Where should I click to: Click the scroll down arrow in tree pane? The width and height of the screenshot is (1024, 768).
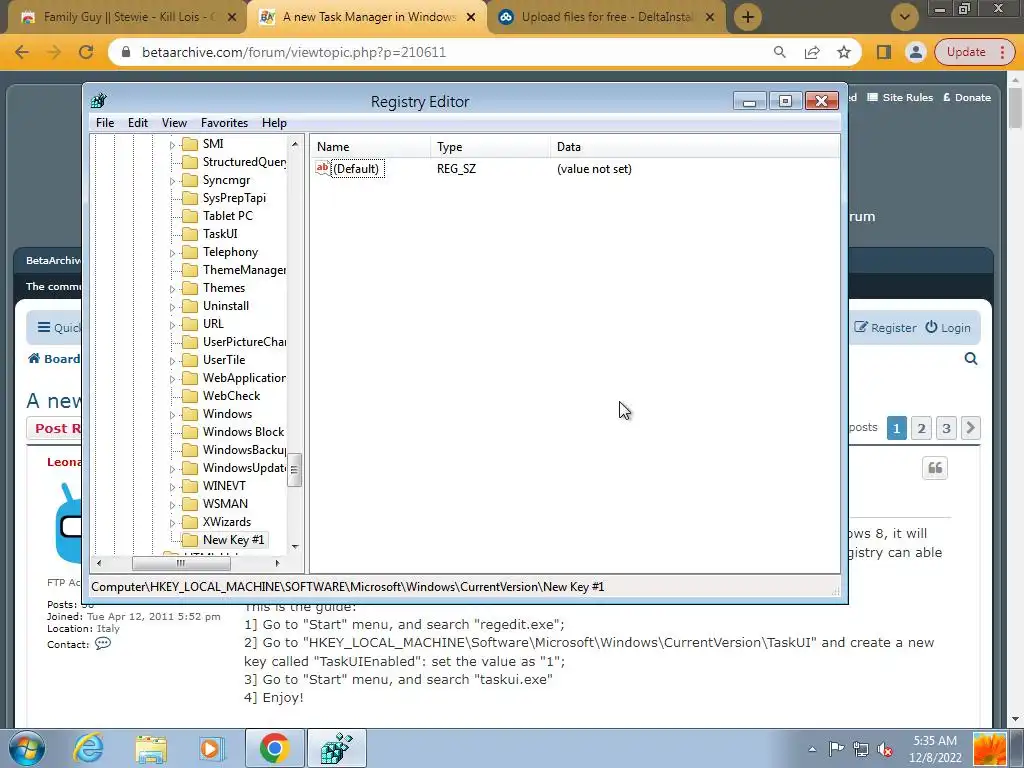tap(295, 547)
